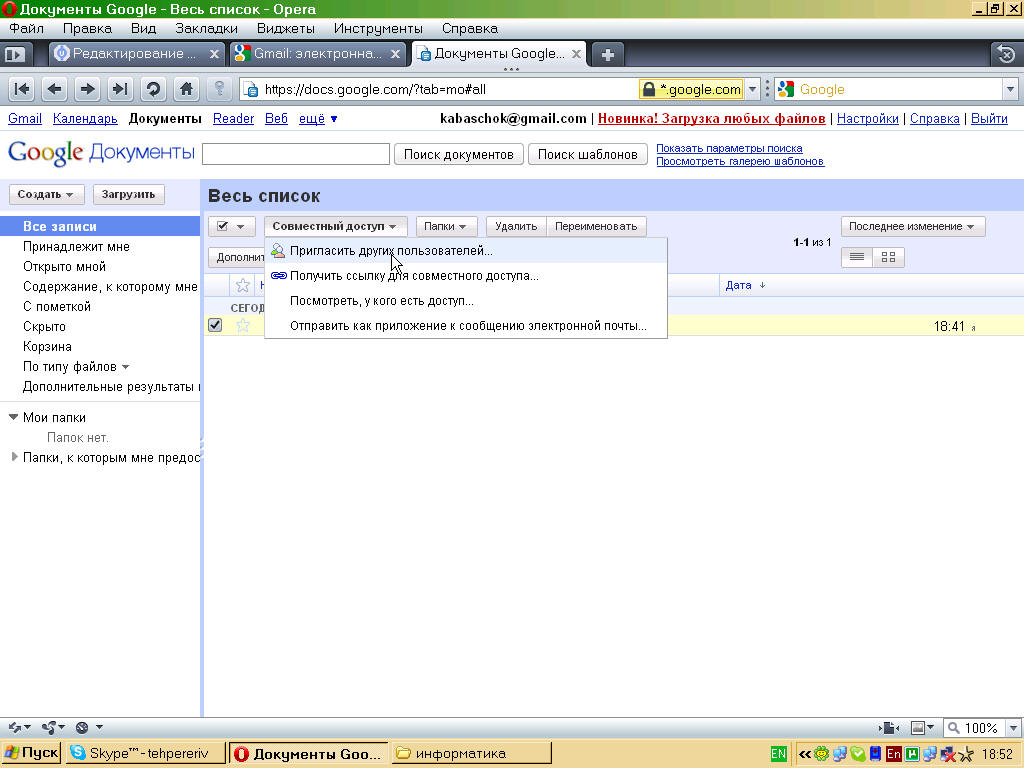The width and height of the screenshot is (1024, 768).
Task: Open the Файл menu
Action: [27, 29]
